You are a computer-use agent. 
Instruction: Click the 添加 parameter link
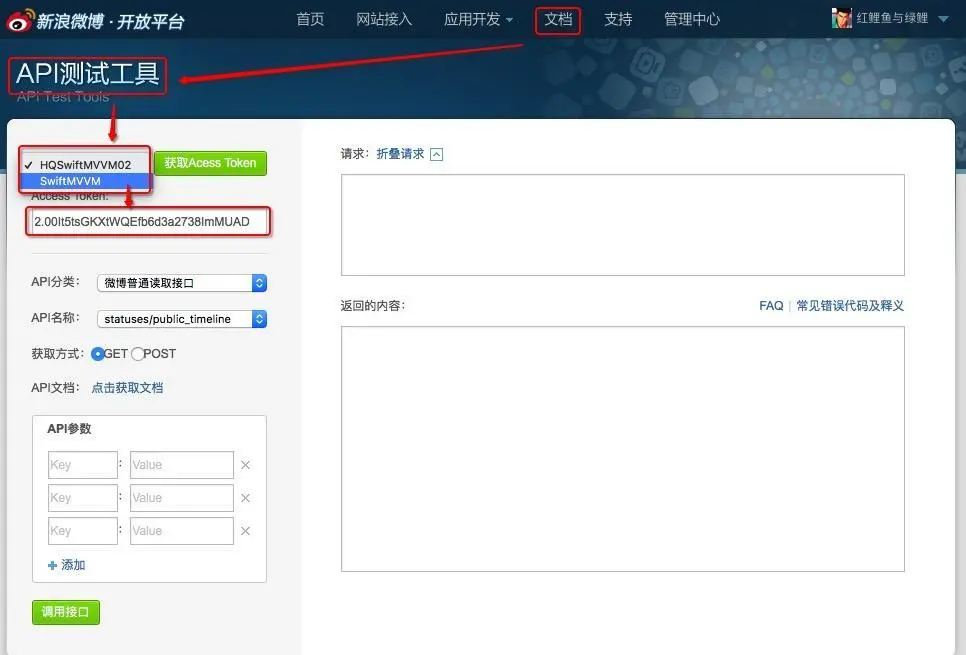pyautogui.click(x=73, y=565)
